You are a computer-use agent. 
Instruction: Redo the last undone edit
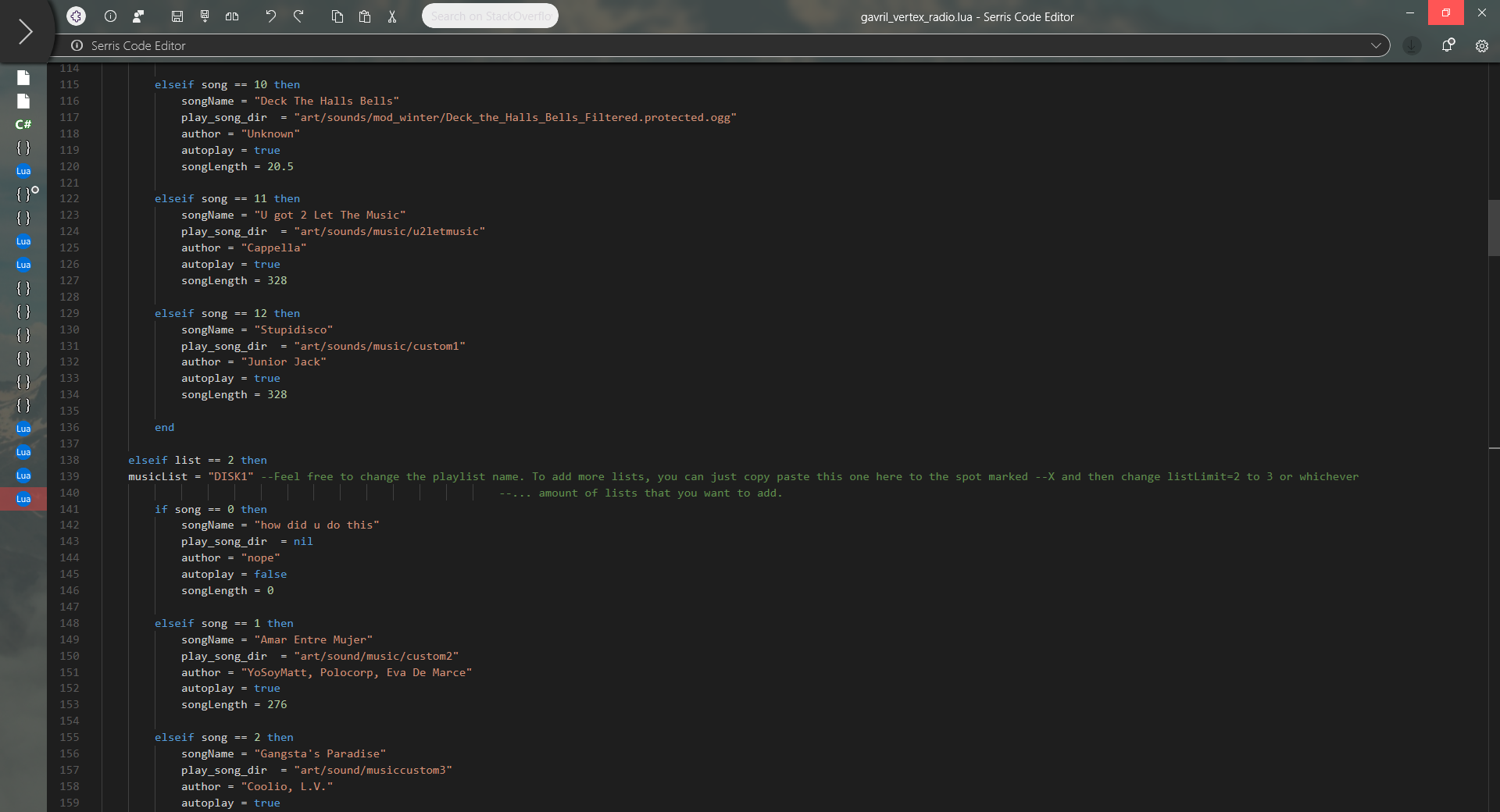[x=298, y=16]
